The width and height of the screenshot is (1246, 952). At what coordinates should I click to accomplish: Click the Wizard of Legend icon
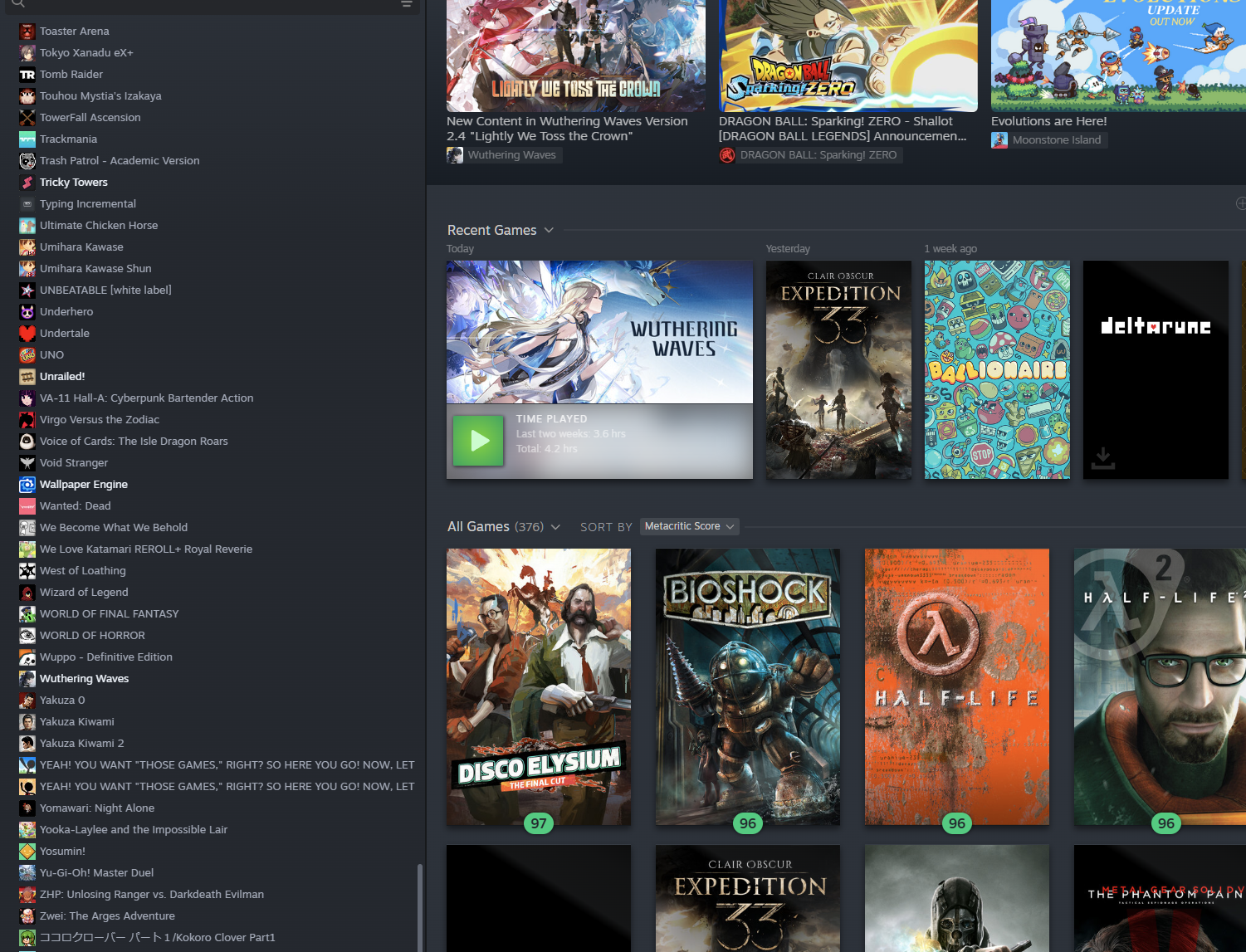[27, 593]
